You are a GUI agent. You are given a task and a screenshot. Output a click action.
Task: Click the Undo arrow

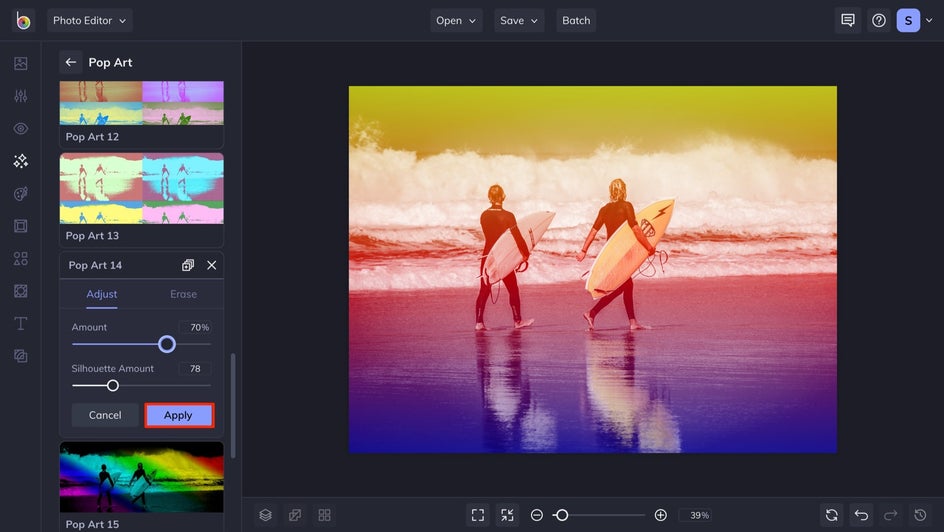(x=861, y=515)
